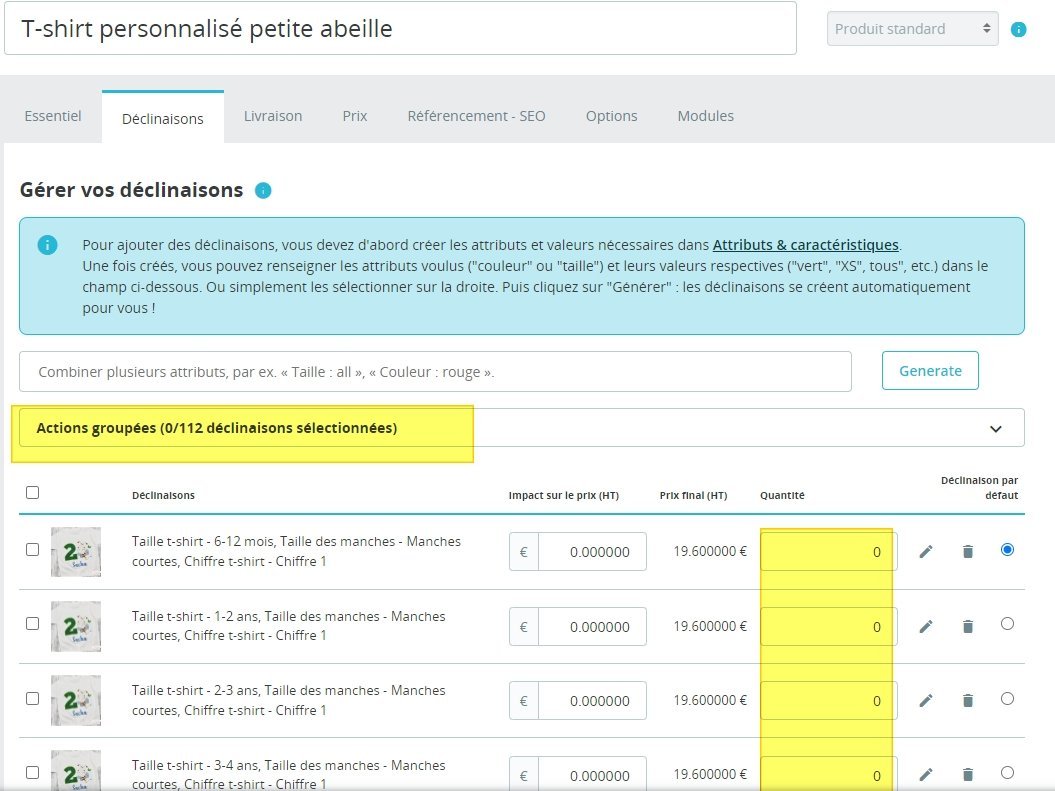Set 3-4 ans as default déclinaison
The width and height of the screenshot is (1055, 791).
click(x=1007, y=772)
